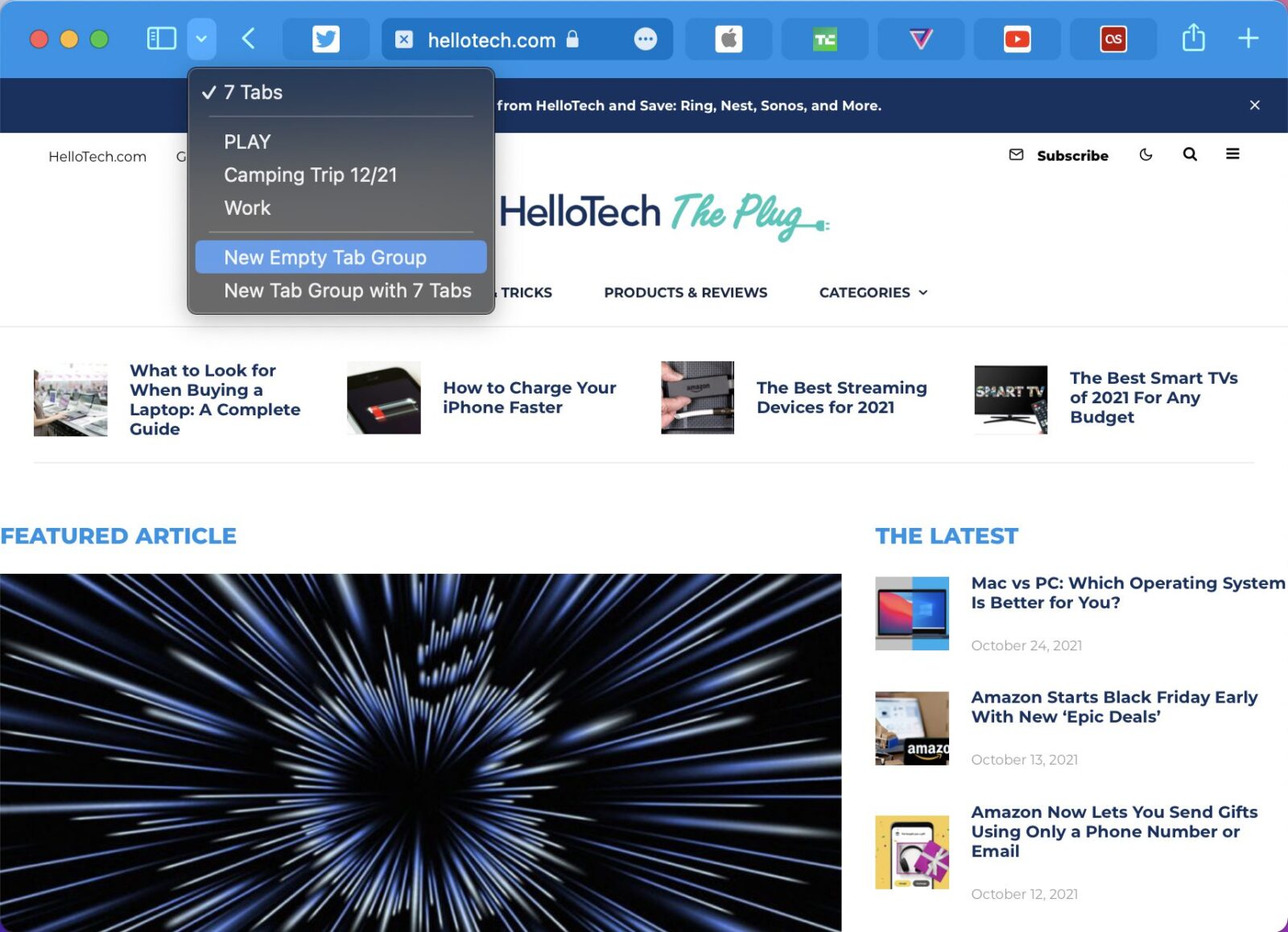The height and width of the screenshot is (932, 1288).
Task: Select the checked 7 Tabs item
Action: [x=254, y=93]
